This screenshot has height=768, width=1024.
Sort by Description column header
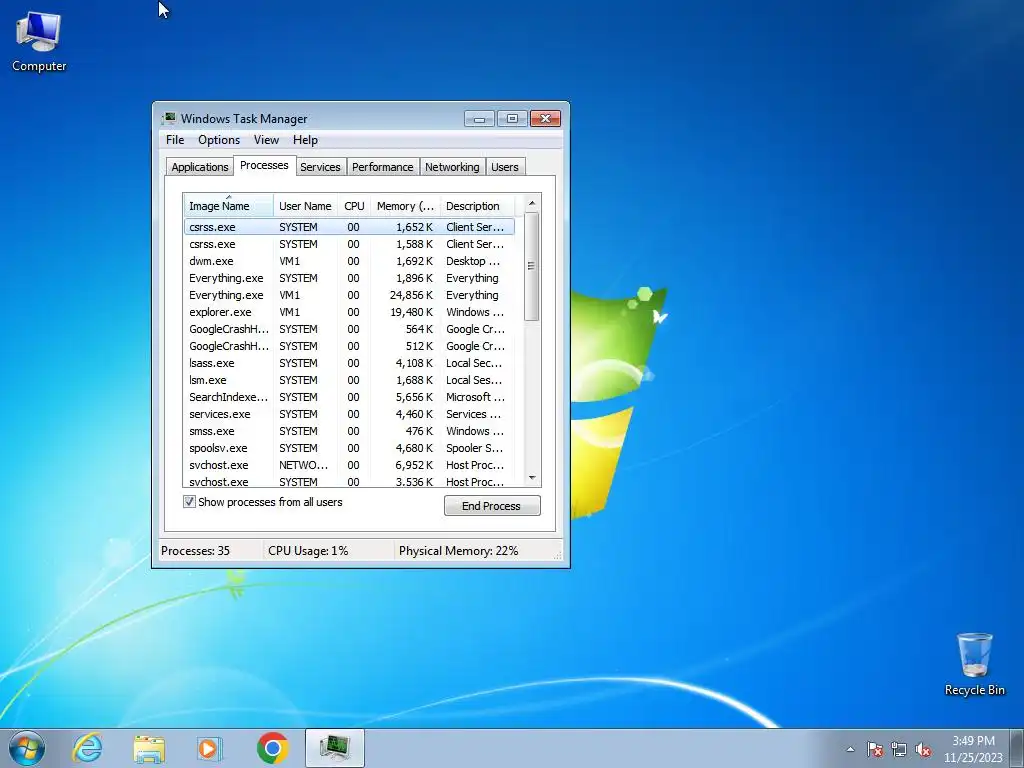tap(477, 206)
